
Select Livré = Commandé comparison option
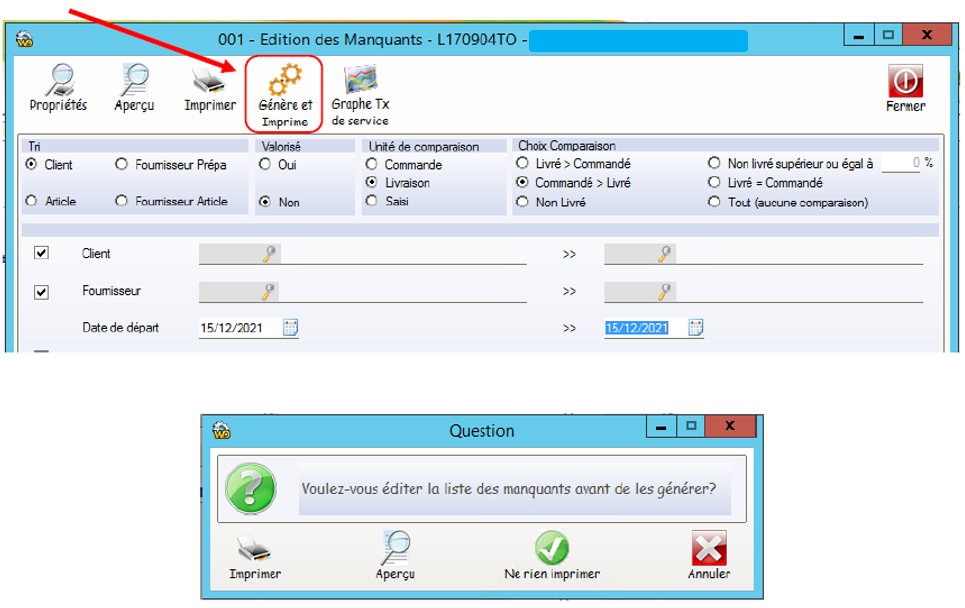714,183
